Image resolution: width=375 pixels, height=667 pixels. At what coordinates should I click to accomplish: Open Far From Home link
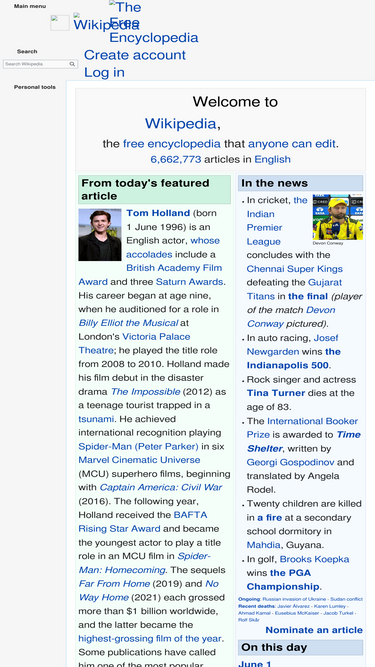[x=114, y=584]
